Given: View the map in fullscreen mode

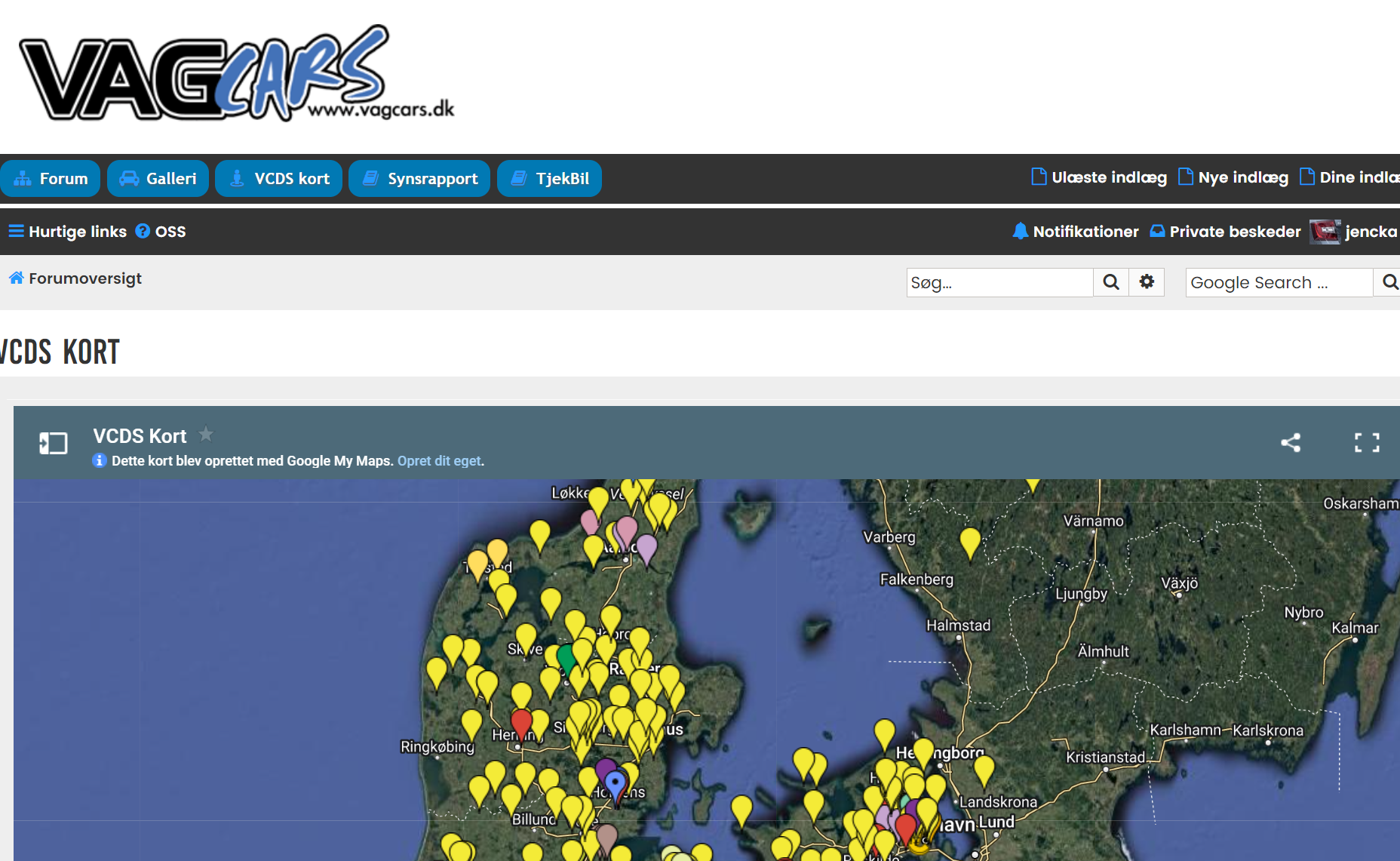Looking at the screenshot, I should click(1366, 443).
